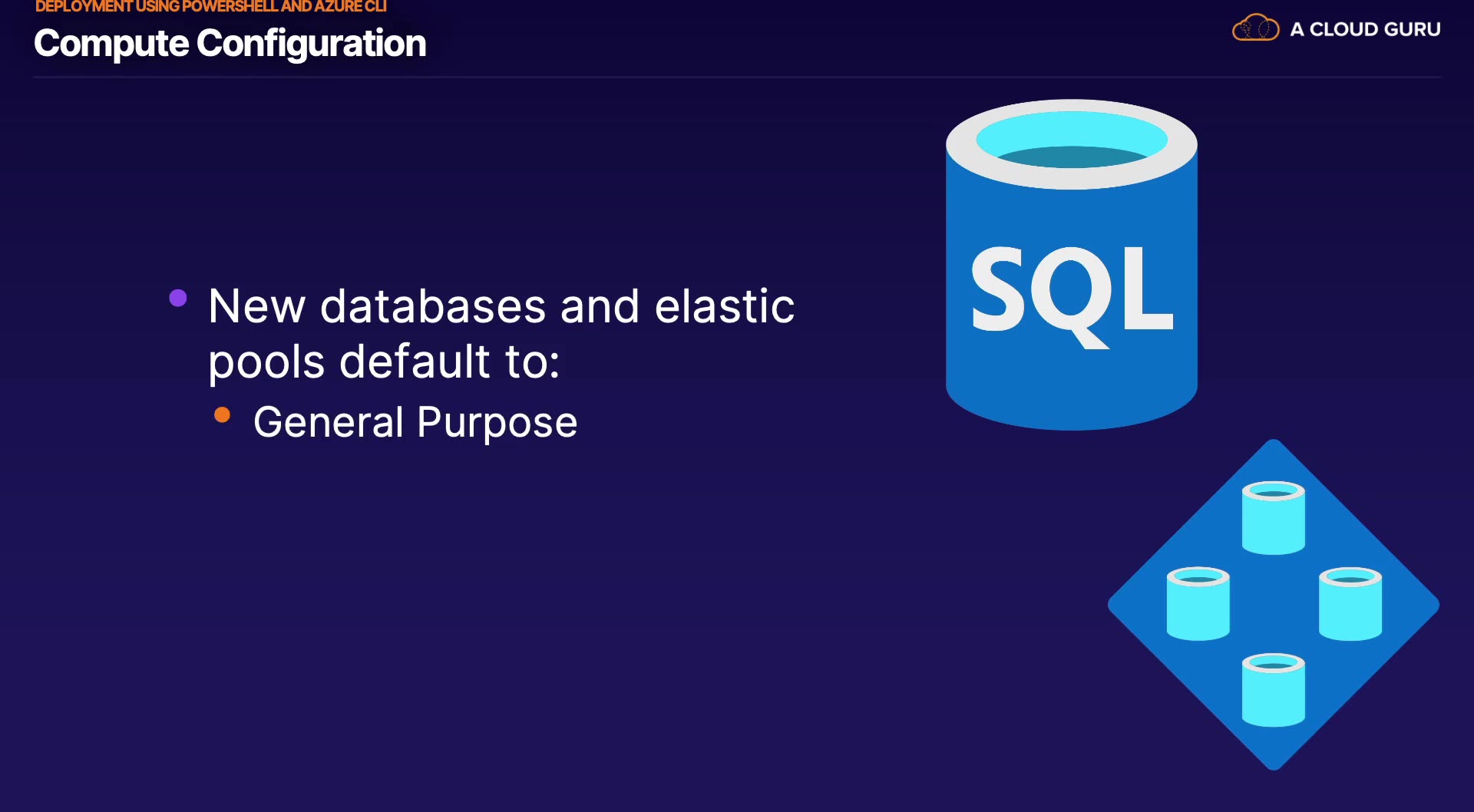Click the word "Purpose" in the sub-bullet
Viewport: 1474px width, 812px height.
[x=497, y=422]
